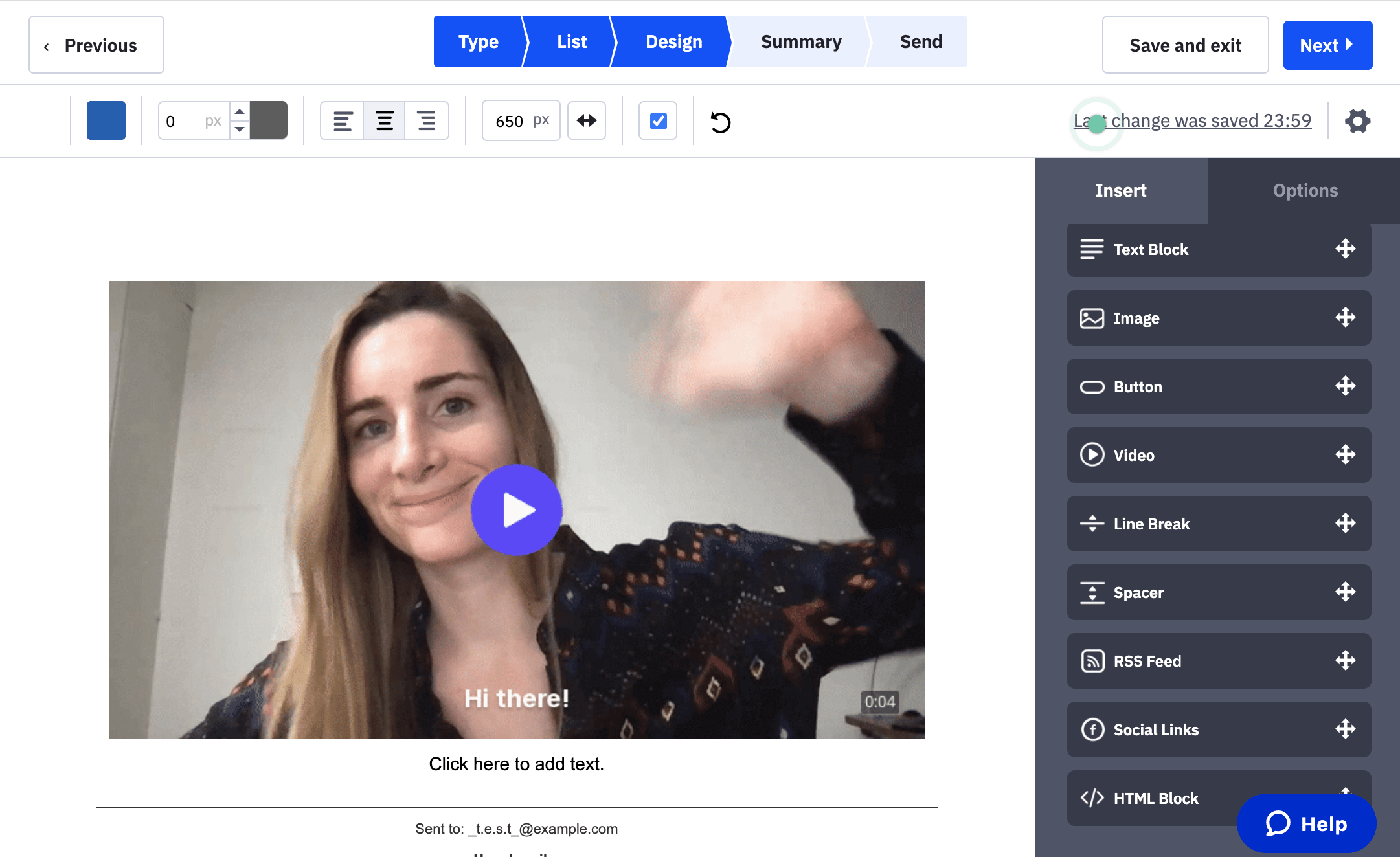Click the Next button
1400x857 pixels.
tap(1327, 45)
